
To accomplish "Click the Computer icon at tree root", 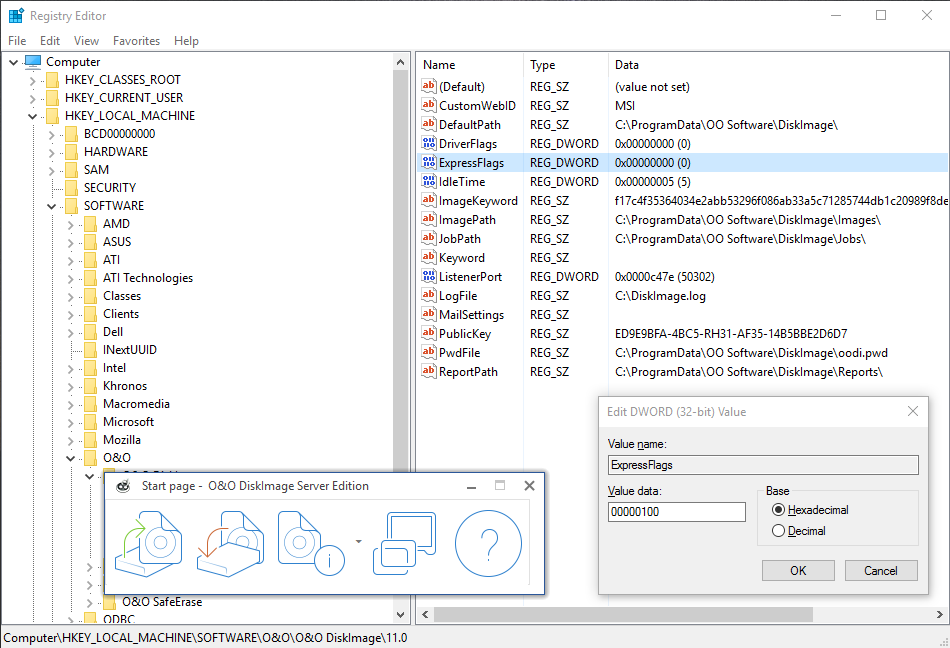I will click(x=33, y=62).
